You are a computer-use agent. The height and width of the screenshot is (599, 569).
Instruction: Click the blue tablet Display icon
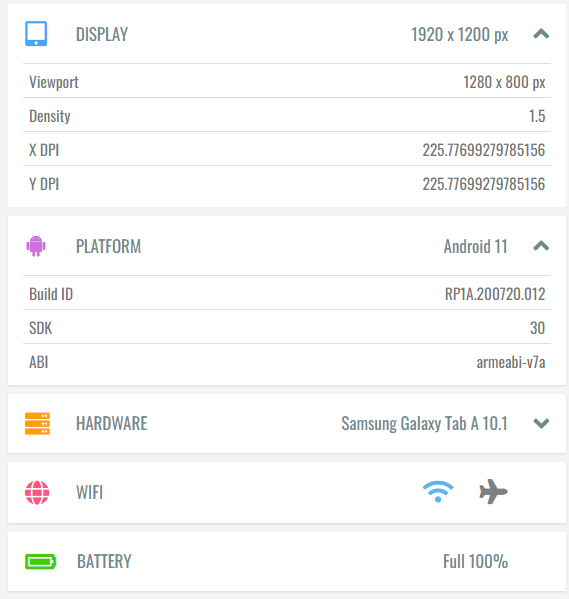[x=36, y=34]
